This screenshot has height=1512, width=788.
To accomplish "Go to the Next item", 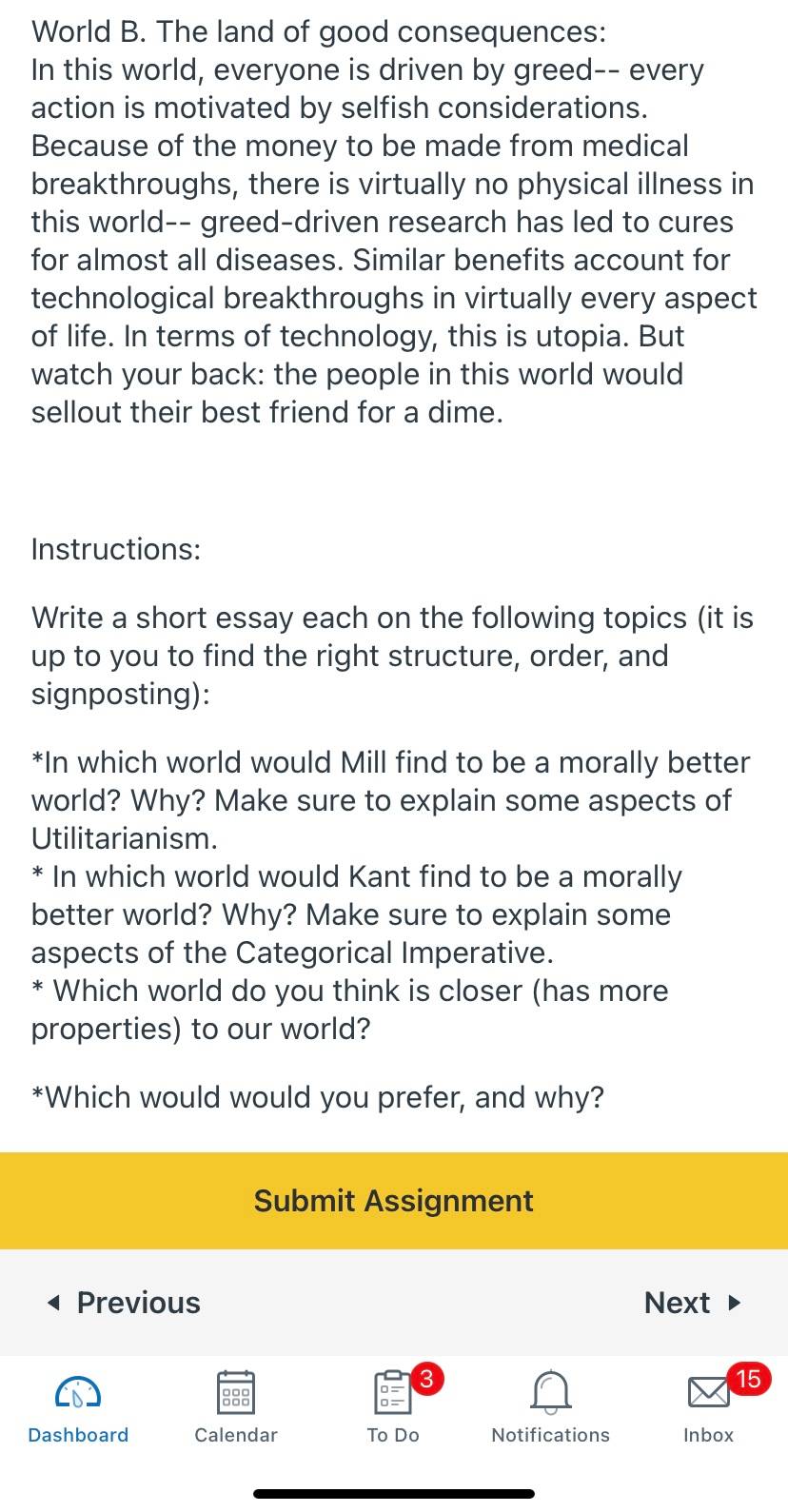I will 693,1303.
